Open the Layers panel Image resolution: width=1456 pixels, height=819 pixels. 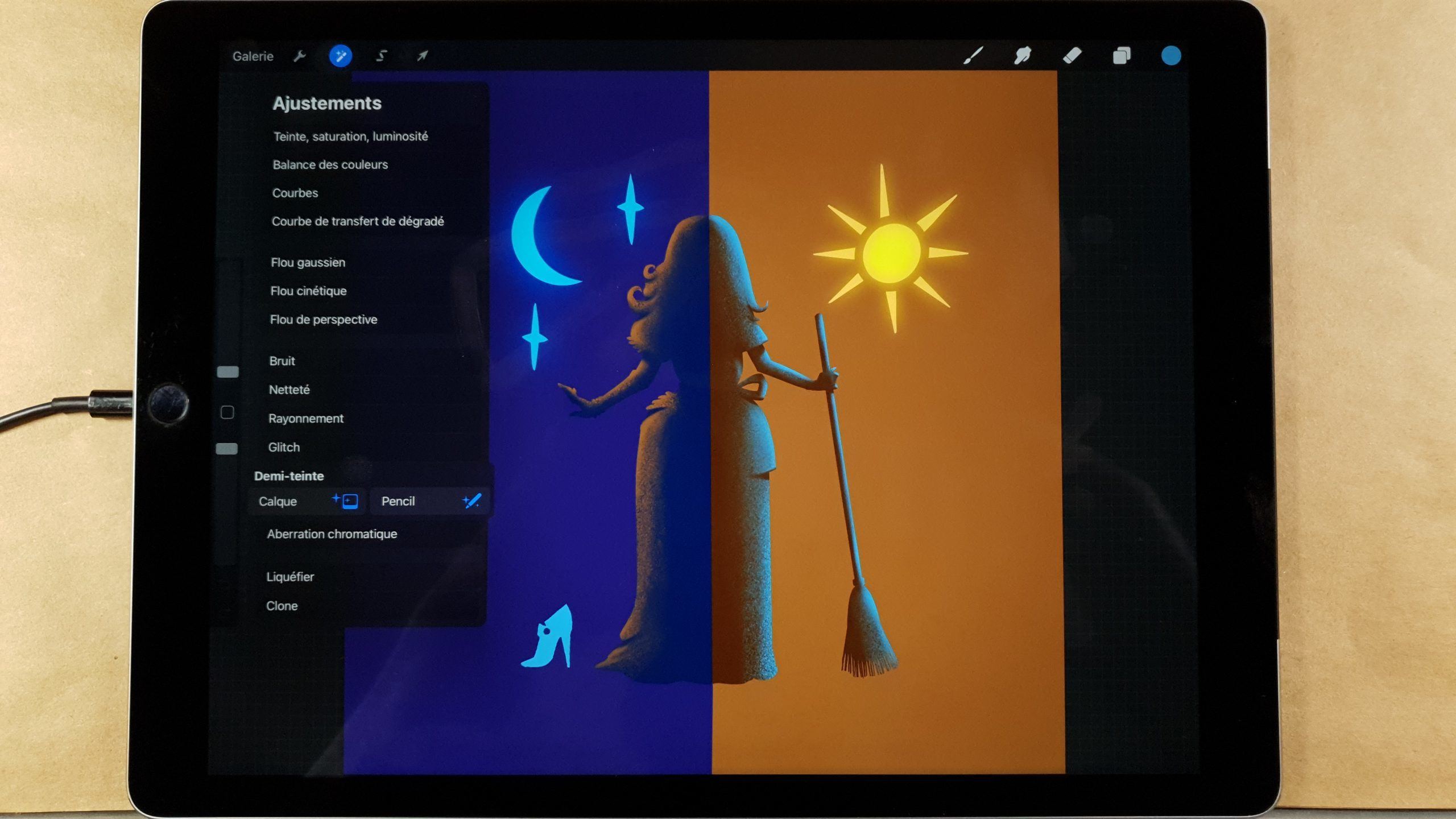(x=1122, y=56)
